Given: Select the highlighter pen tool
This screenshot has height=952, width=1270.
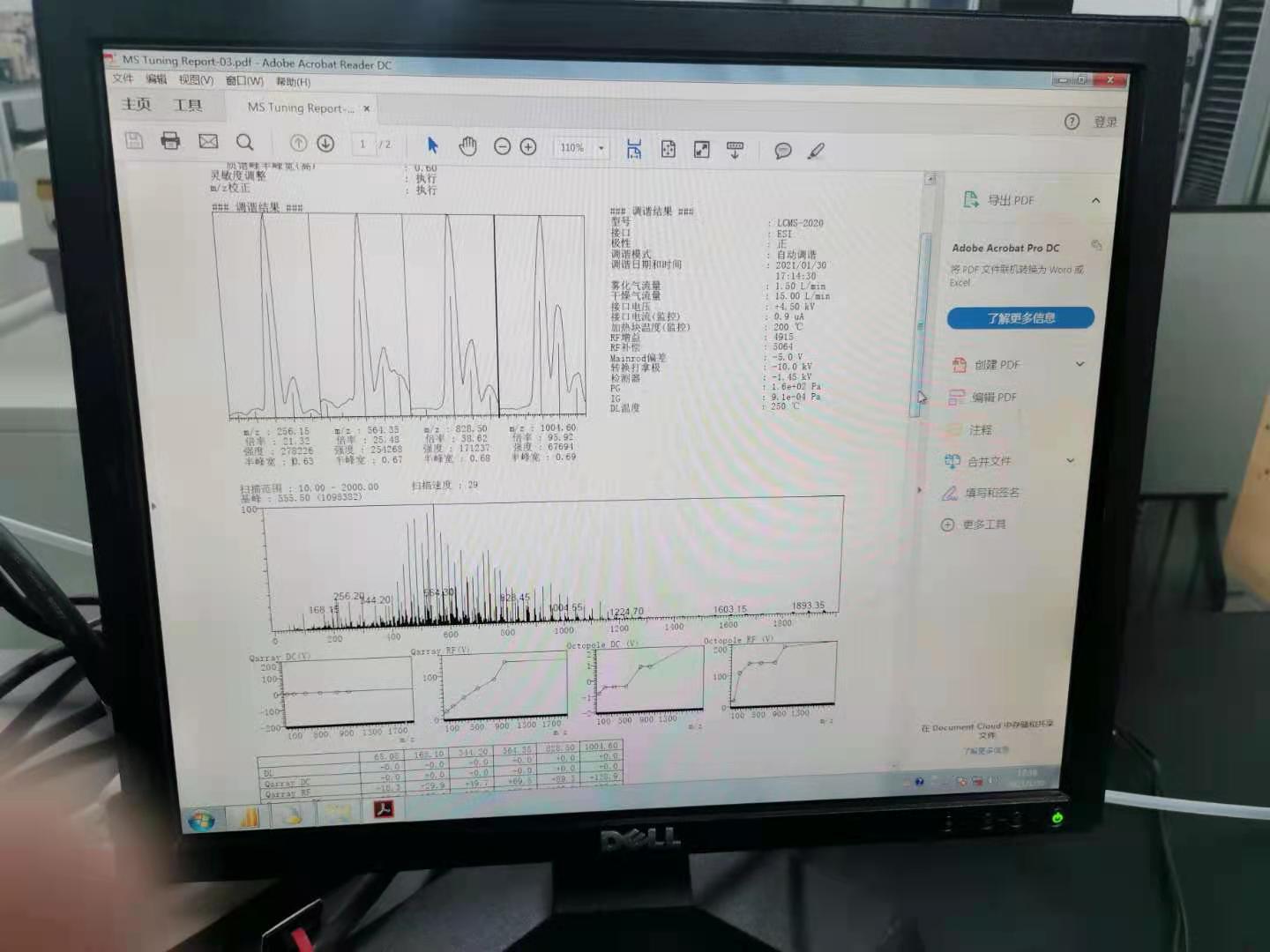Looking at the screenshot, I should point(816,152).
